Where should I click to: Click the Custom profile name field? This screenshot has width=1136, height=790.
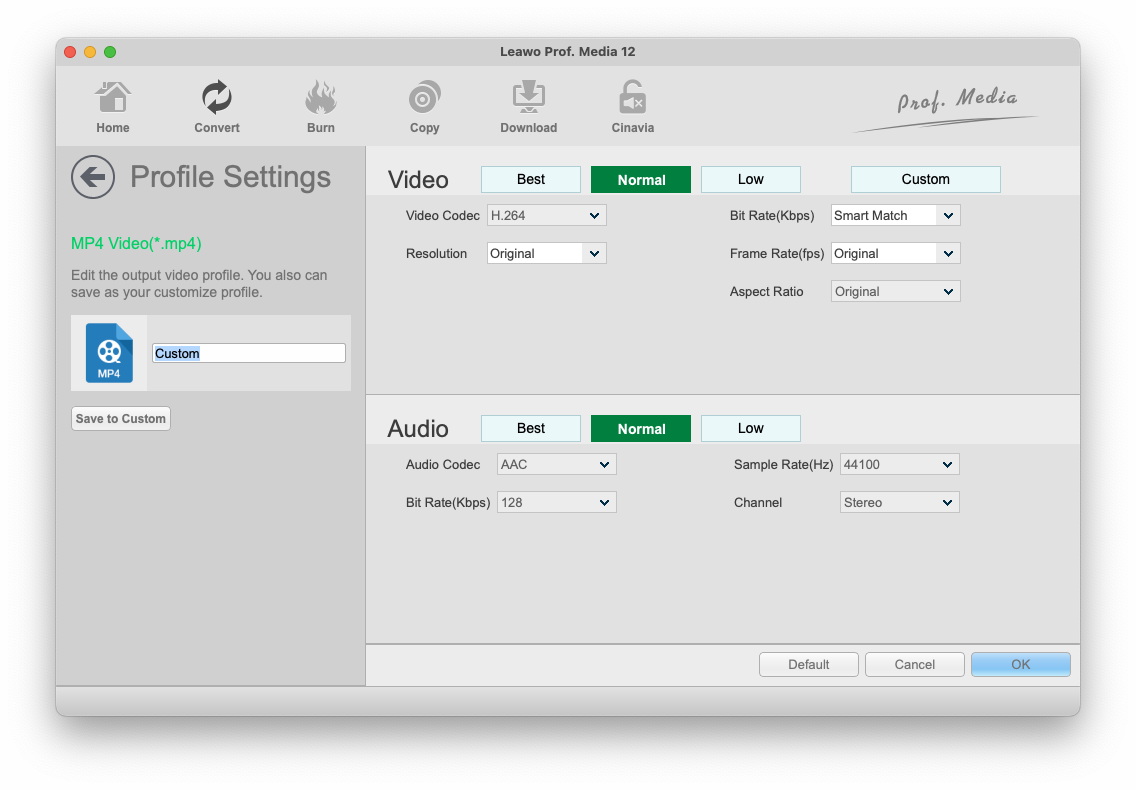[248, 354]
